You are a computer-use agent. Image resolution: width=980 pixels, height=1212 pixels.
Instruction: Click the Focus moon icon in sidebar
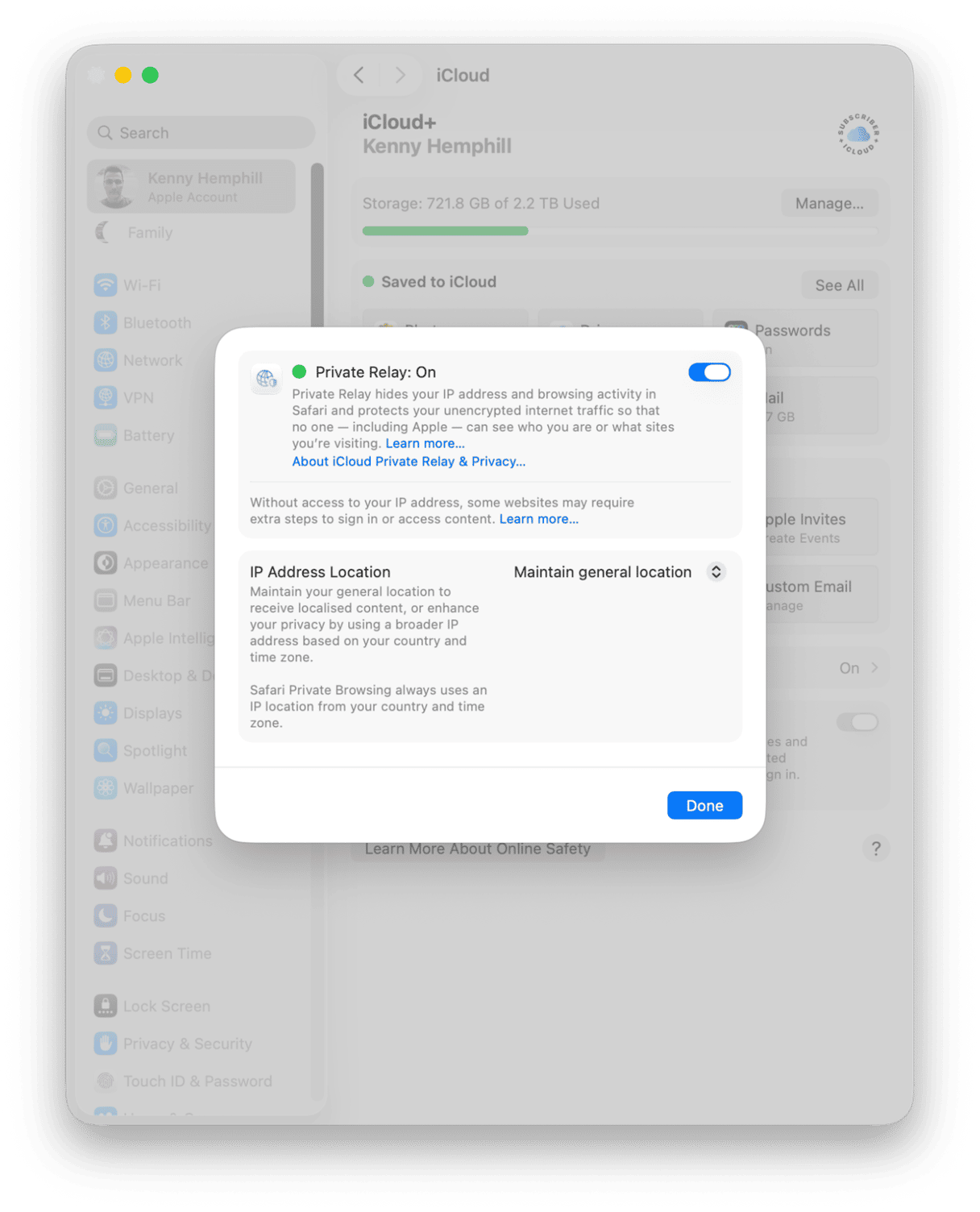(106, 915)
